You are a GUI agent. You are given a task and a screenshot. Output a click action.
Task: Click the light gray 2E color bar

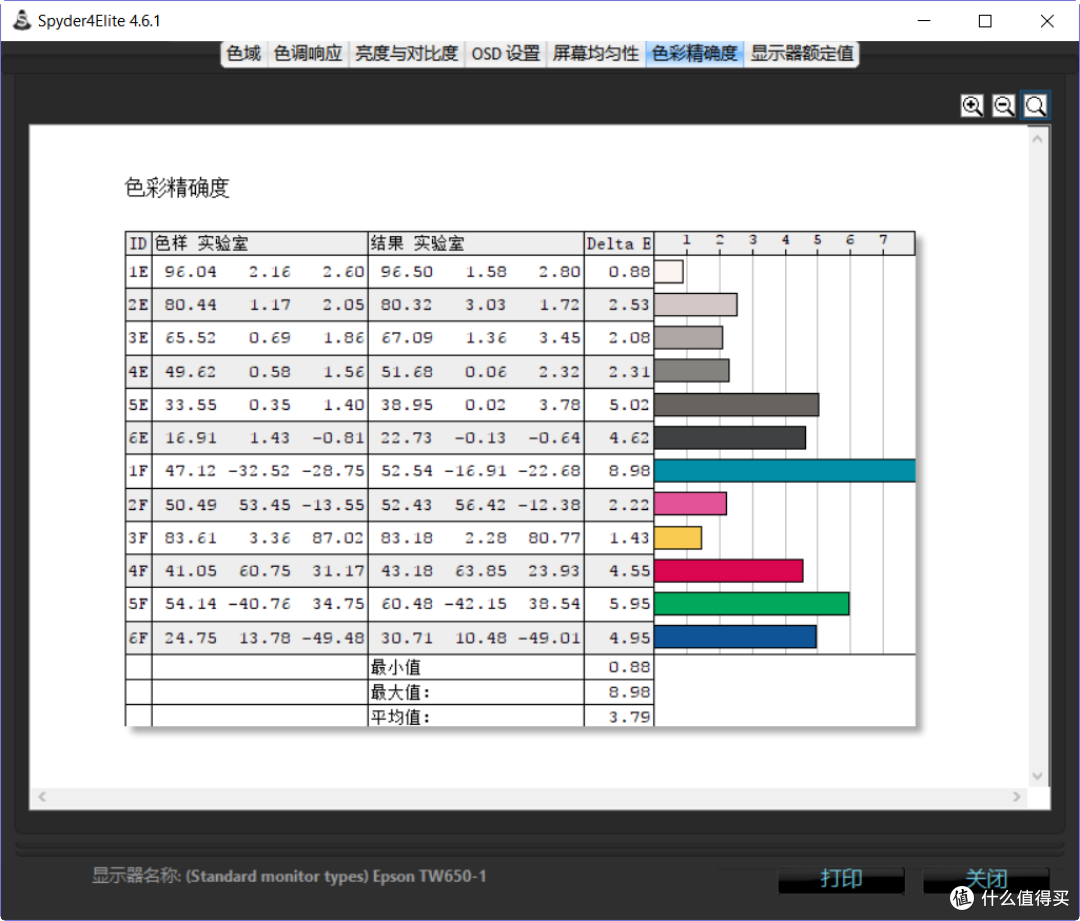click(x=696, y=304)
